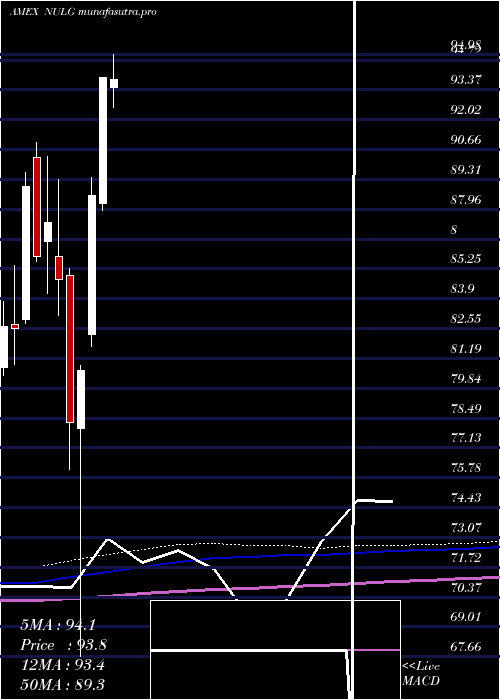
Task: Click the 67.66 price axis label
Action: pos(466,647)
